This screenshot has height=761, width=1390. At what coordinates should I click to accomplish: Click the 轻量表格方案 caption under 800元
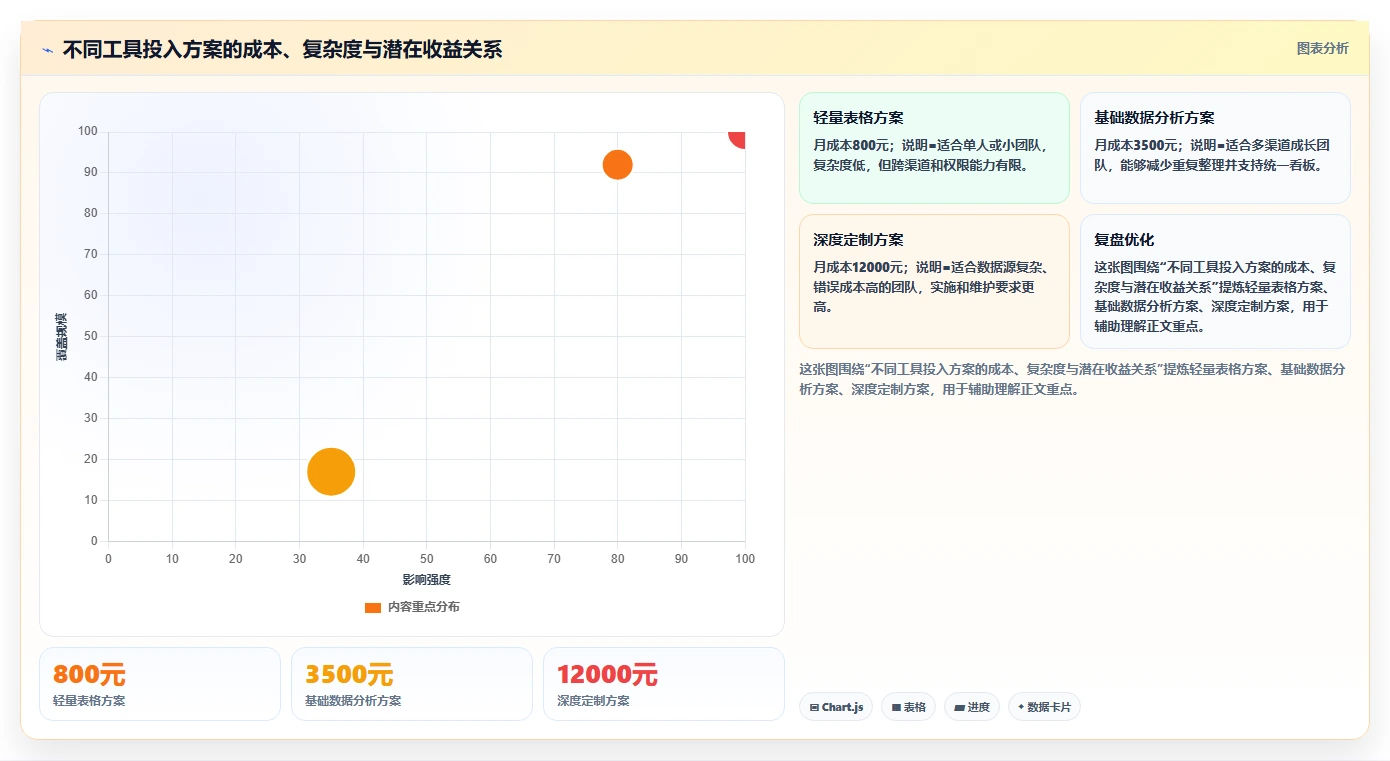(x=89, y=701)
